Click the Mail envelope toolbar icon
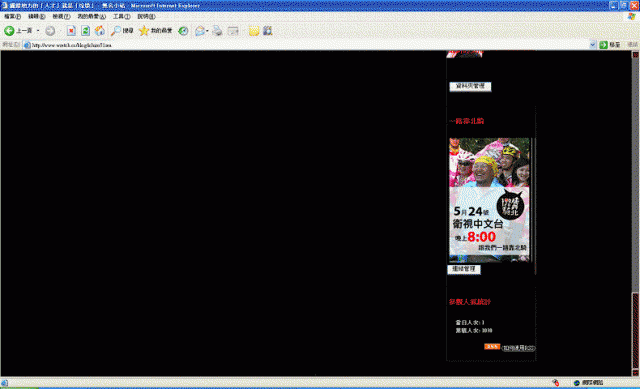This screenshot has width=640, height=389. click(x=200, y=31)
